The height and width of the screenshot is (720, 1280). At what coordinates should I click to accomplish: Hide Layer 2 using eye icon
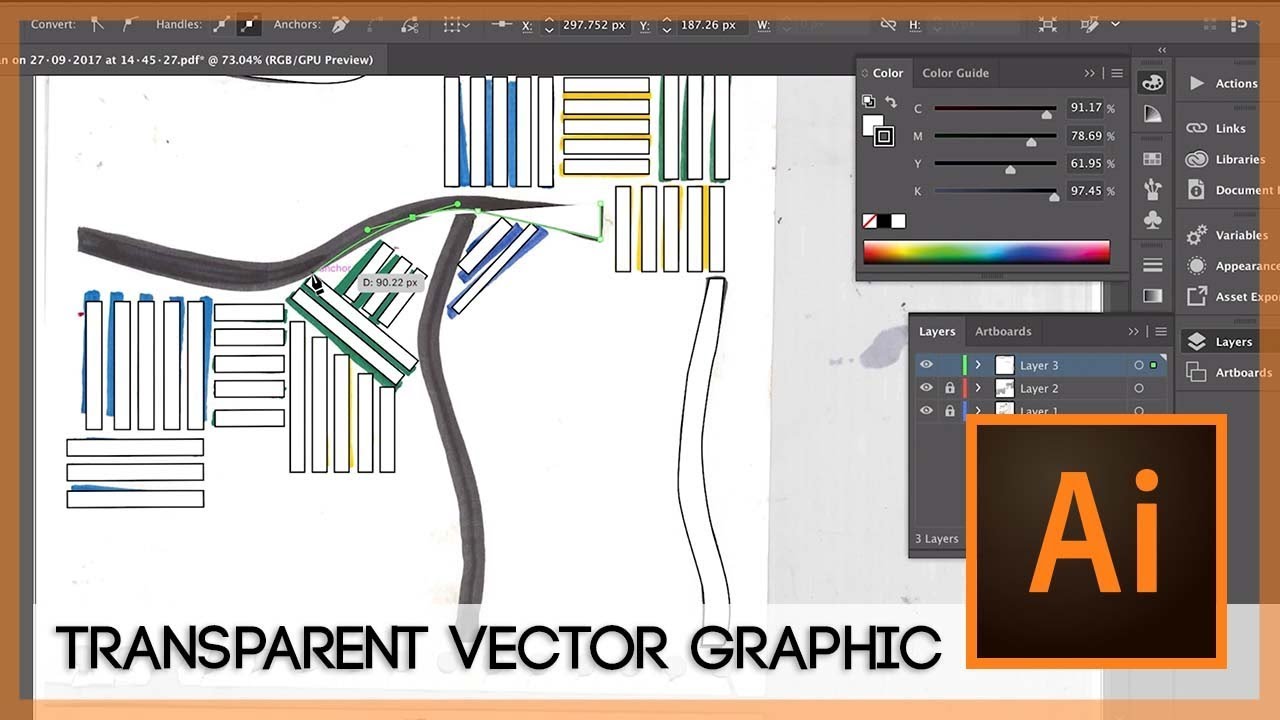pyautogui.click(x=926, y=388)
